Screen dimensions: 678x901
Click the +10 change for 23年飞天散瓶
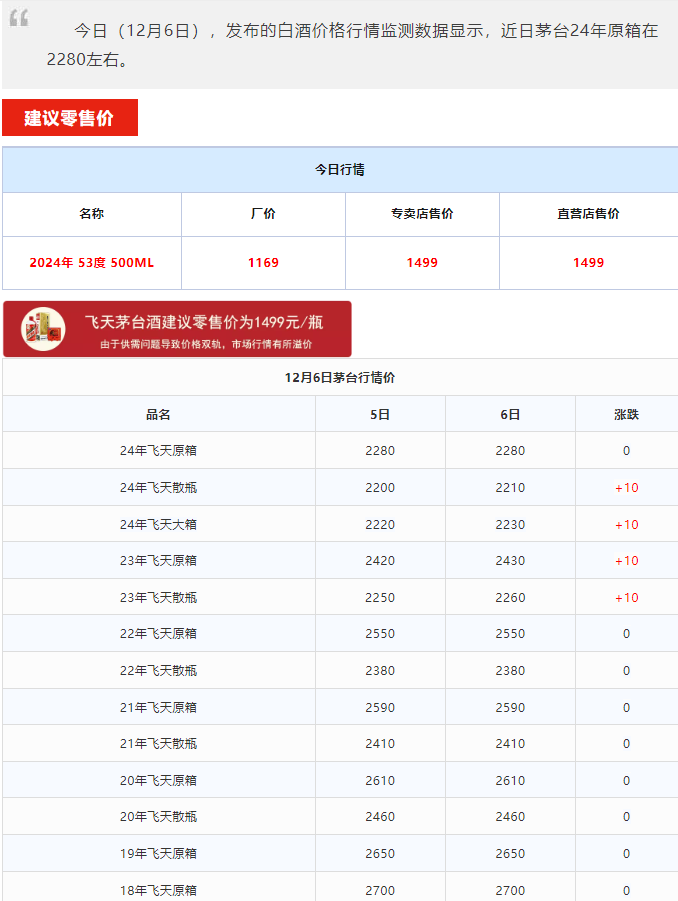point(626,598)
